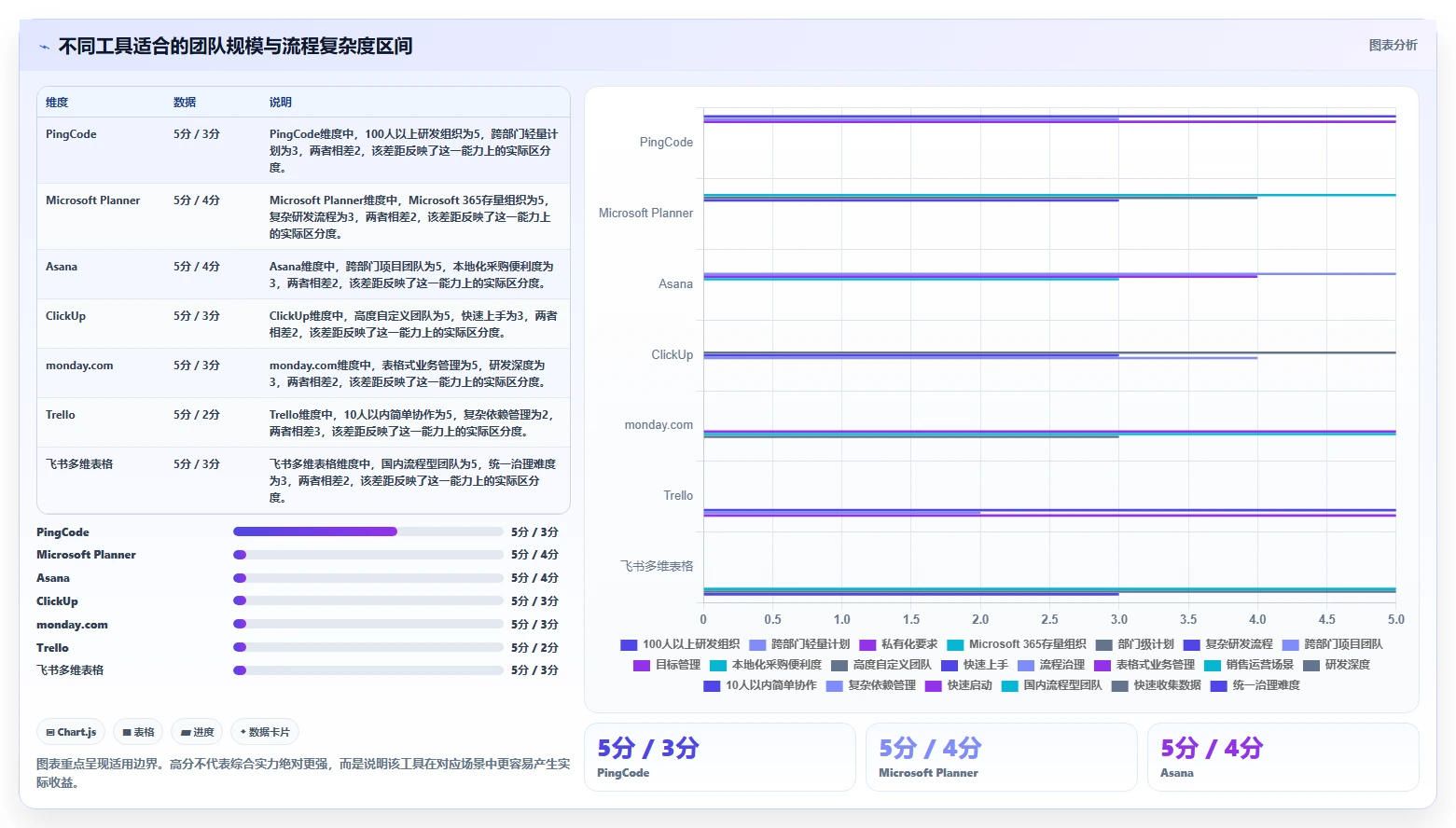Toggle the 销售运营场景 legend entry
The height and width of the screenshot is (828, 1456).
[1249, 665]
